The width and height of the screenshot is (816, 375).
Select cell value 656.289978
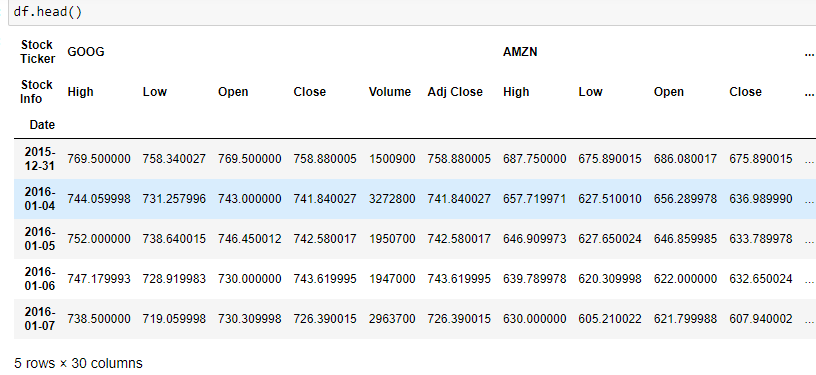coord(685,199)
